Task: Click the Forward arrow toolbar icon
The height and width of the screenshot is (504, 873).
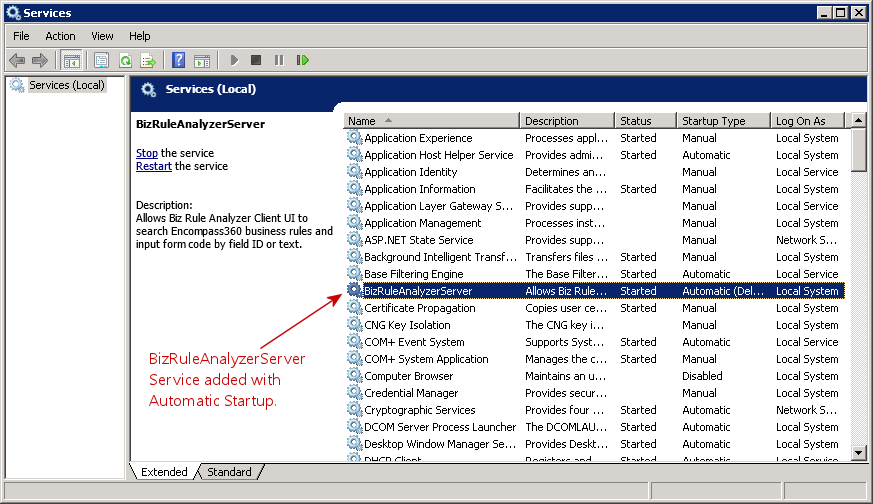Action: (40, 60)
